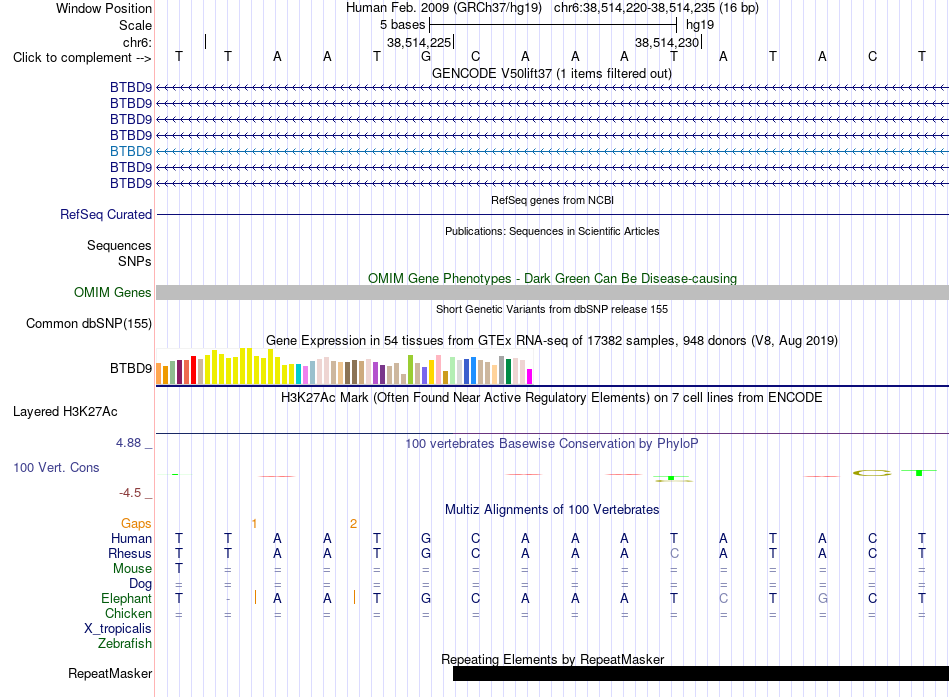The height and width of the screenshot is (697, 950).
Task: Click the Zebrafish species label
Action: click(124, 644)
